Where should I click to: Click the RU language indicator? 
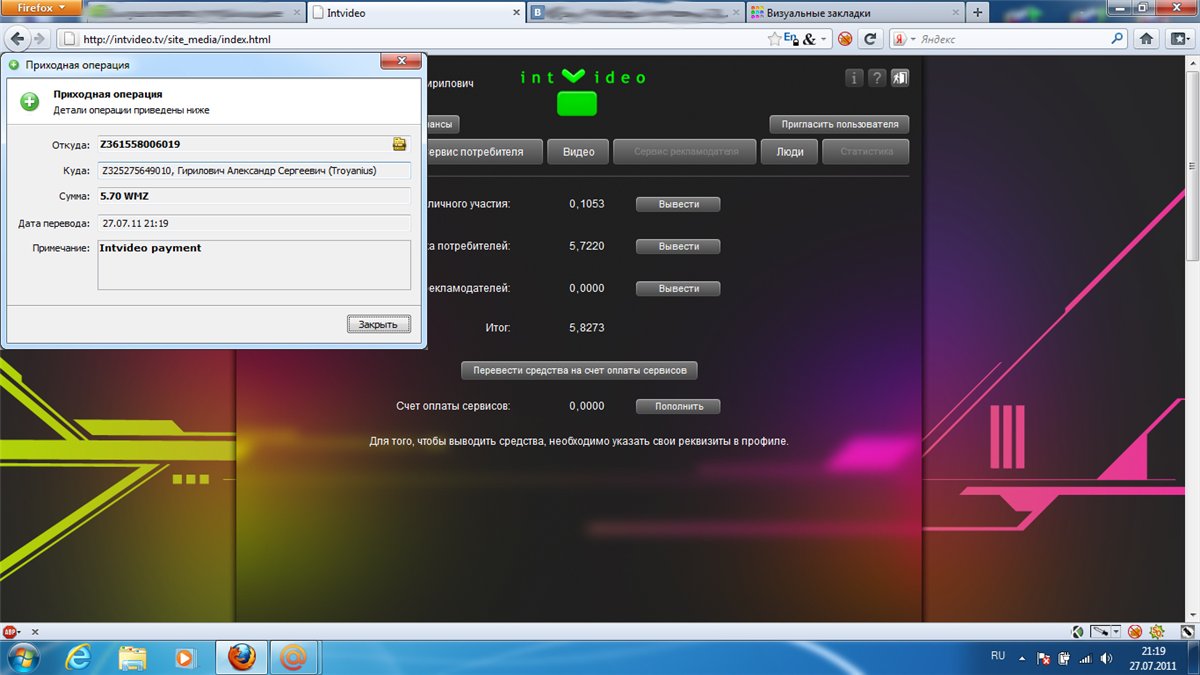click(x=998, y=656)
